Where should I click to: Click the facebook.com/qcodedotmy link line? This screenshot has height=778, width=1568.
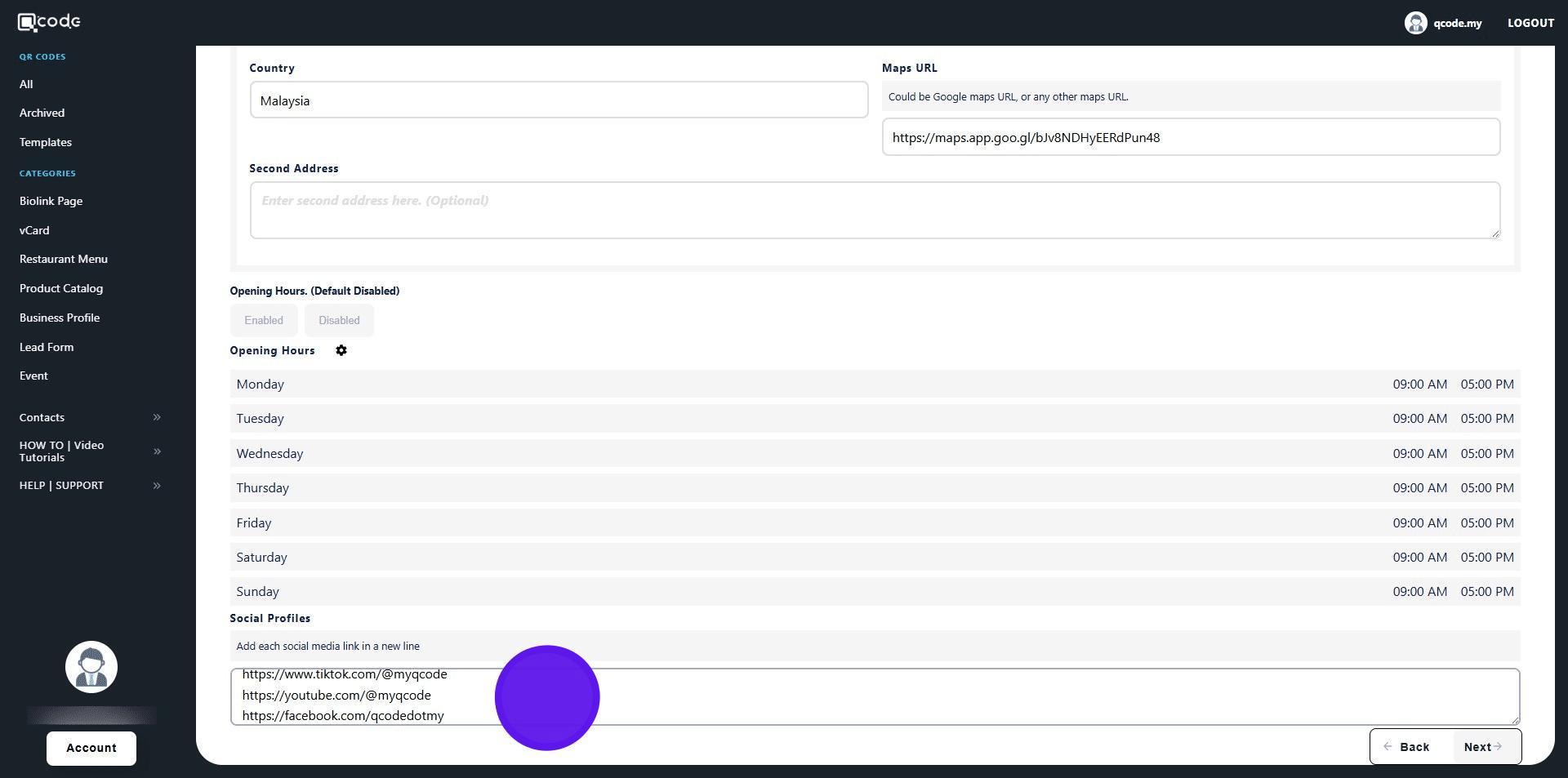point(343,715)
